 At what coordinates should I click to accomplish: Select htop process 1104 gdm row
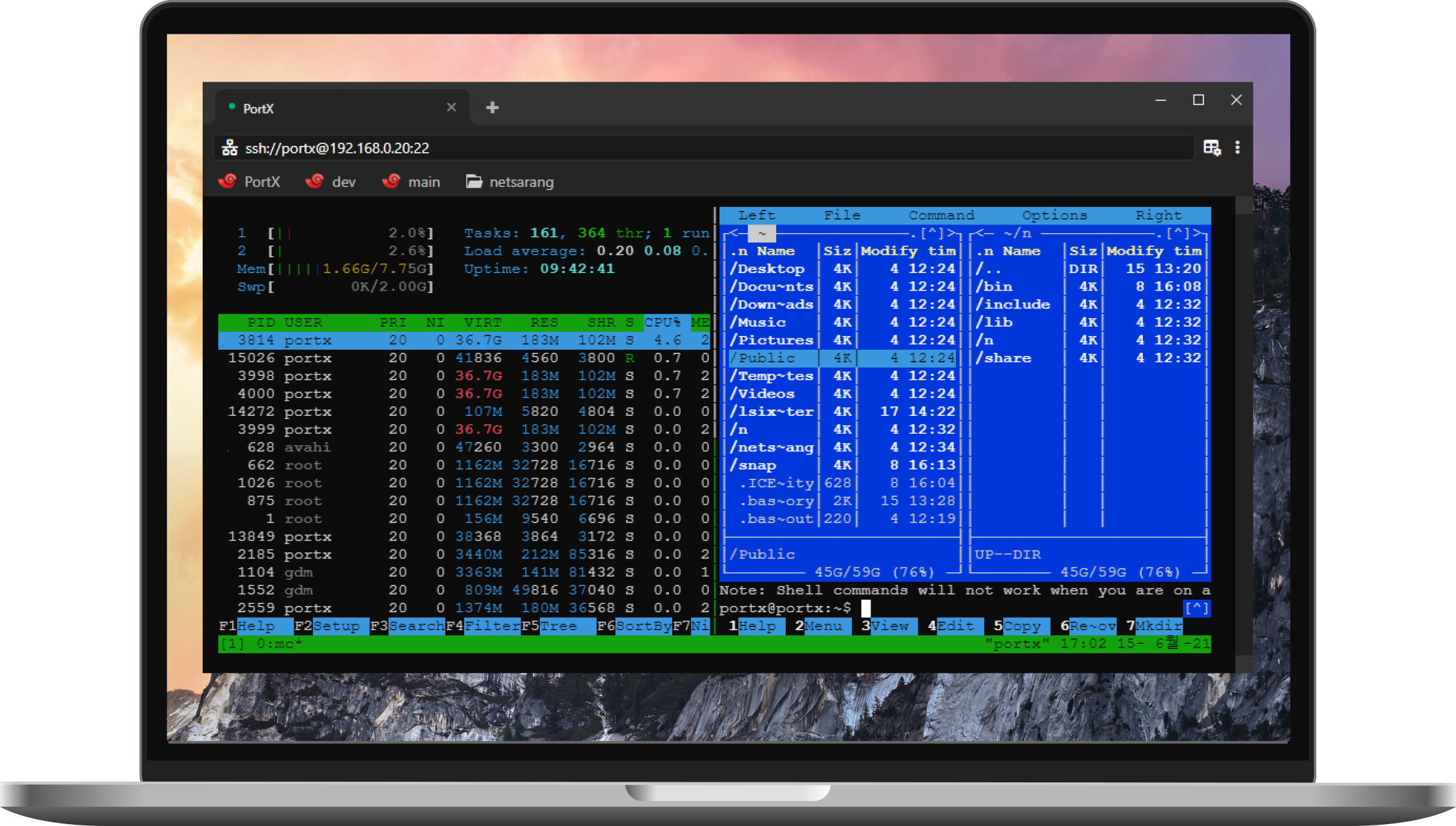coord(464,572)
